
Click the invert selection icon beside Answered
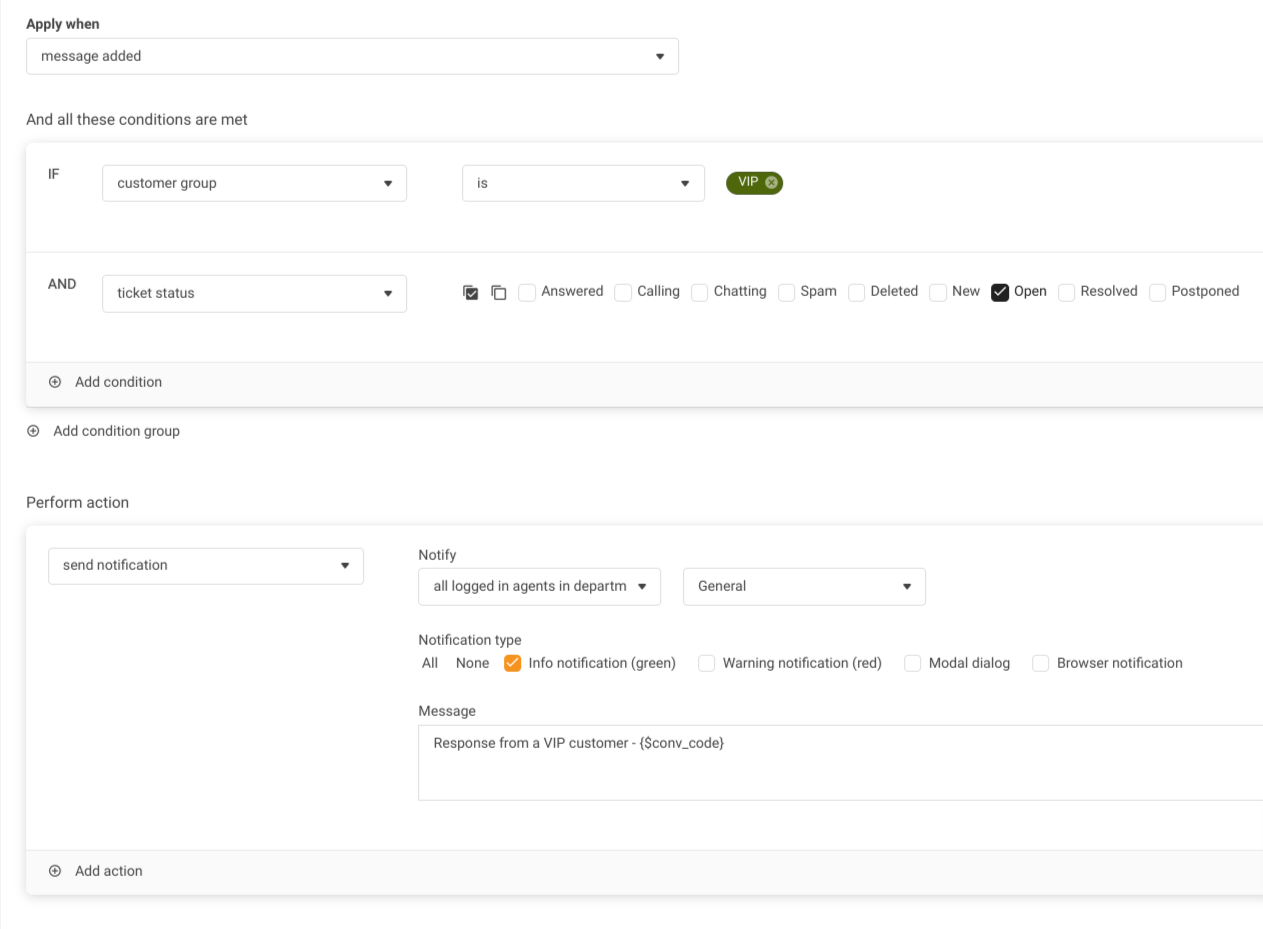coord(498,293)
